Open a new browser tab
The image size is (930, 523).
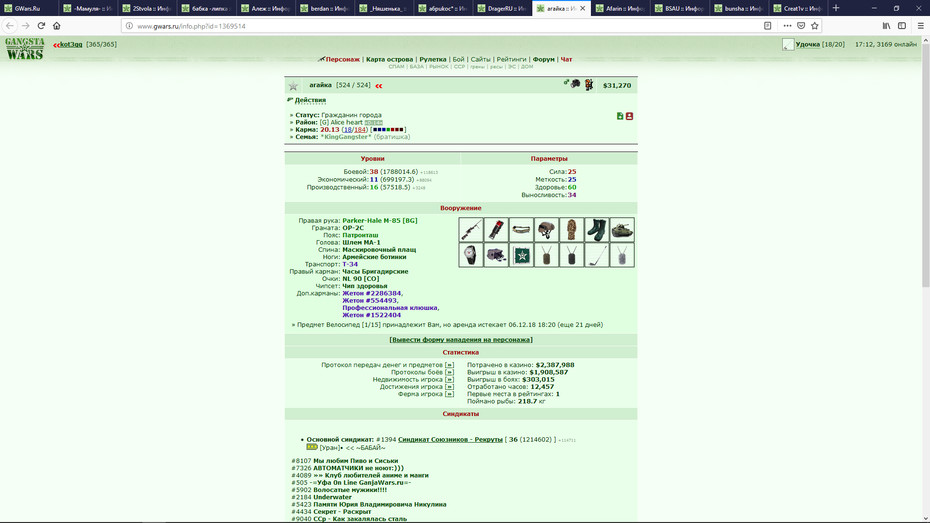(836, 8)
